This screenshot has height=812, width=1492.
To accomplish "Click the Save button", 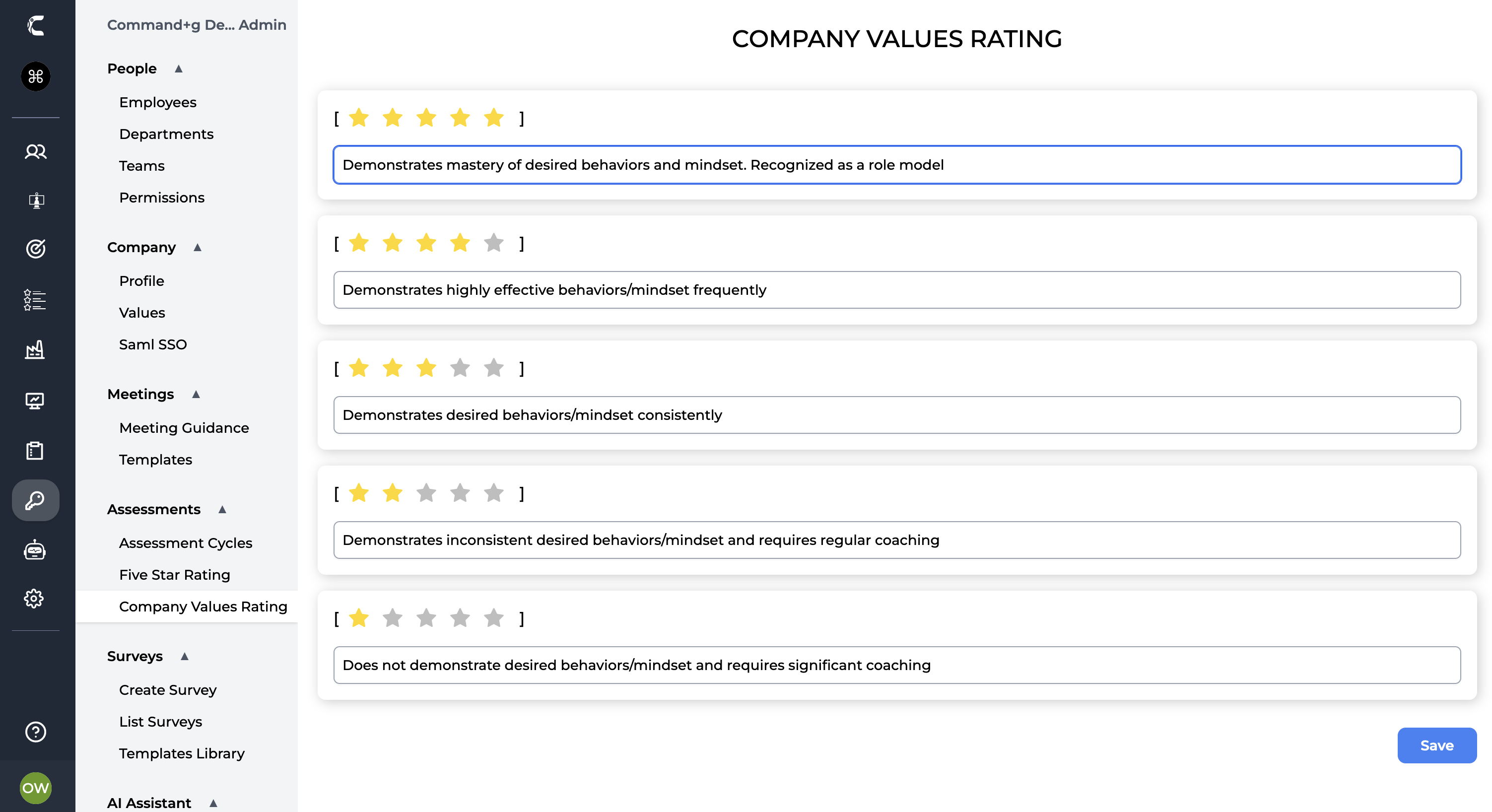I will [x=1436, y=745].
